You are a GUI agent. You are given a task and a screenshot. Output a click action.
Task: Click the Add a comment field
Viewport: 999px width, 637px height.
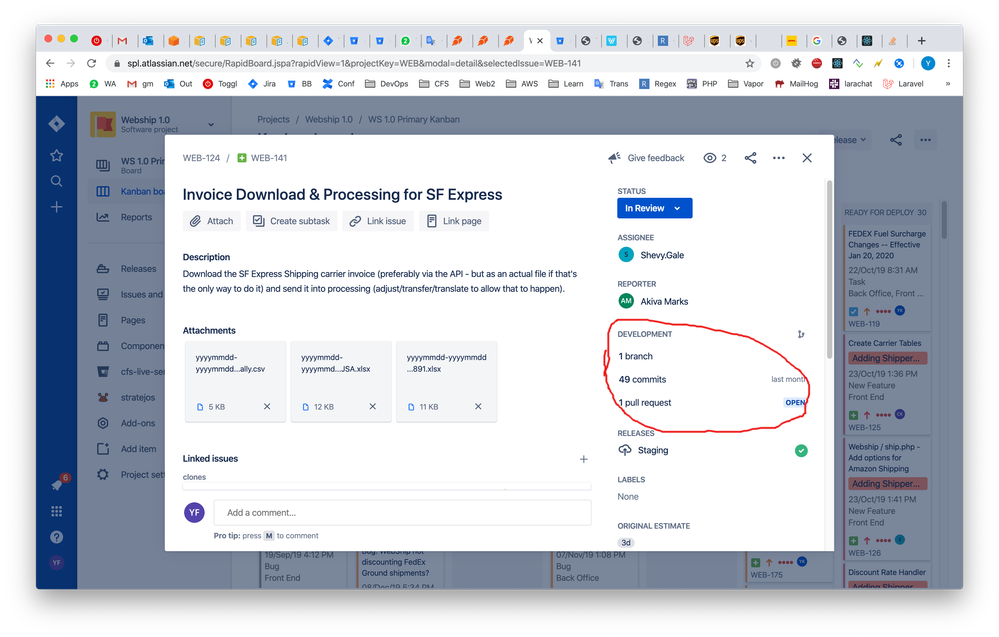(402, 513)
